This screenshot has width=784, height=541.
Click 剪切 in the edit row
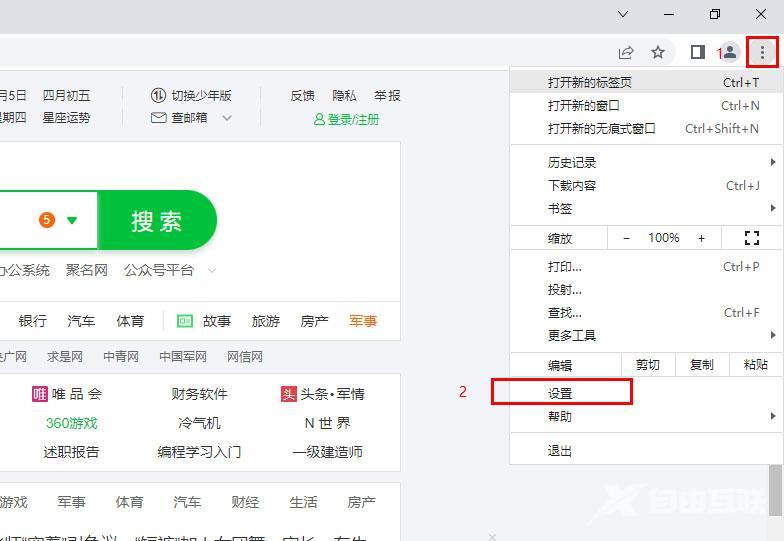click(648, 365)
